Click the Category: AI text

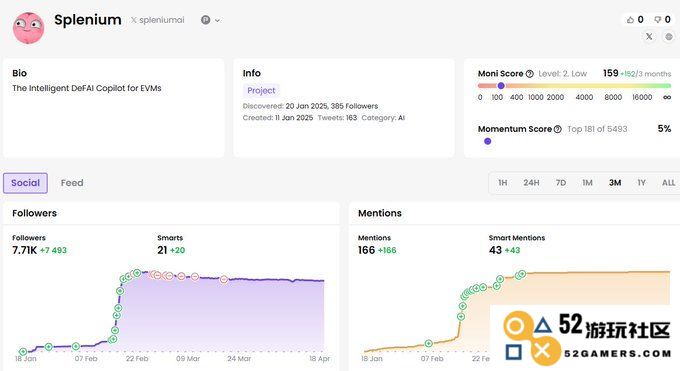(383, 118)
